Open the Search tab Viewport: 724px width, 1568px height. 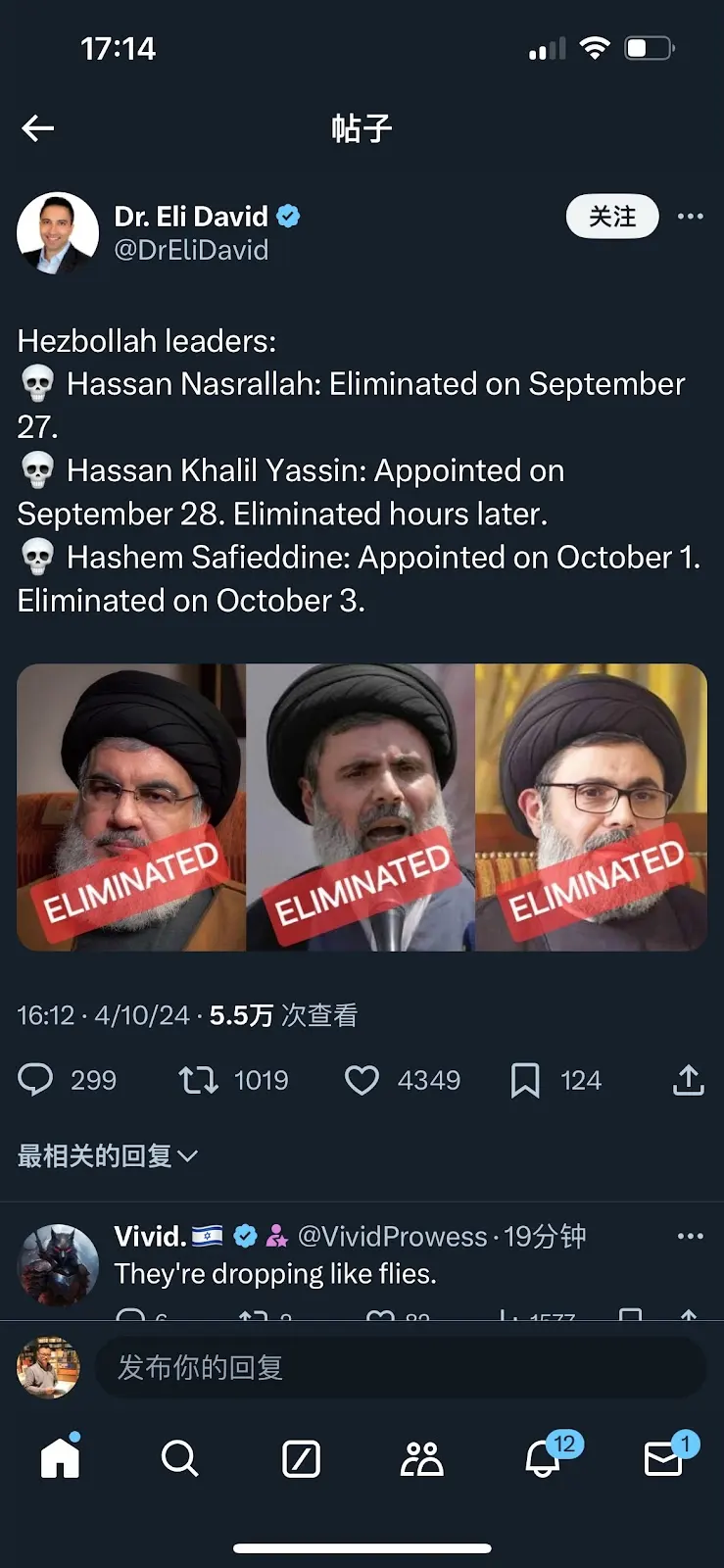pos(179,1458)
